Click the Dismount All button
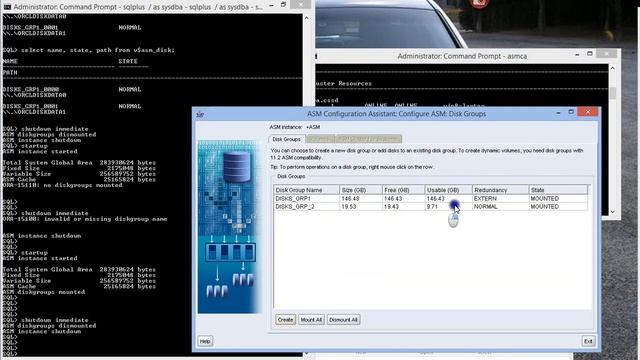 coord(343,320)
